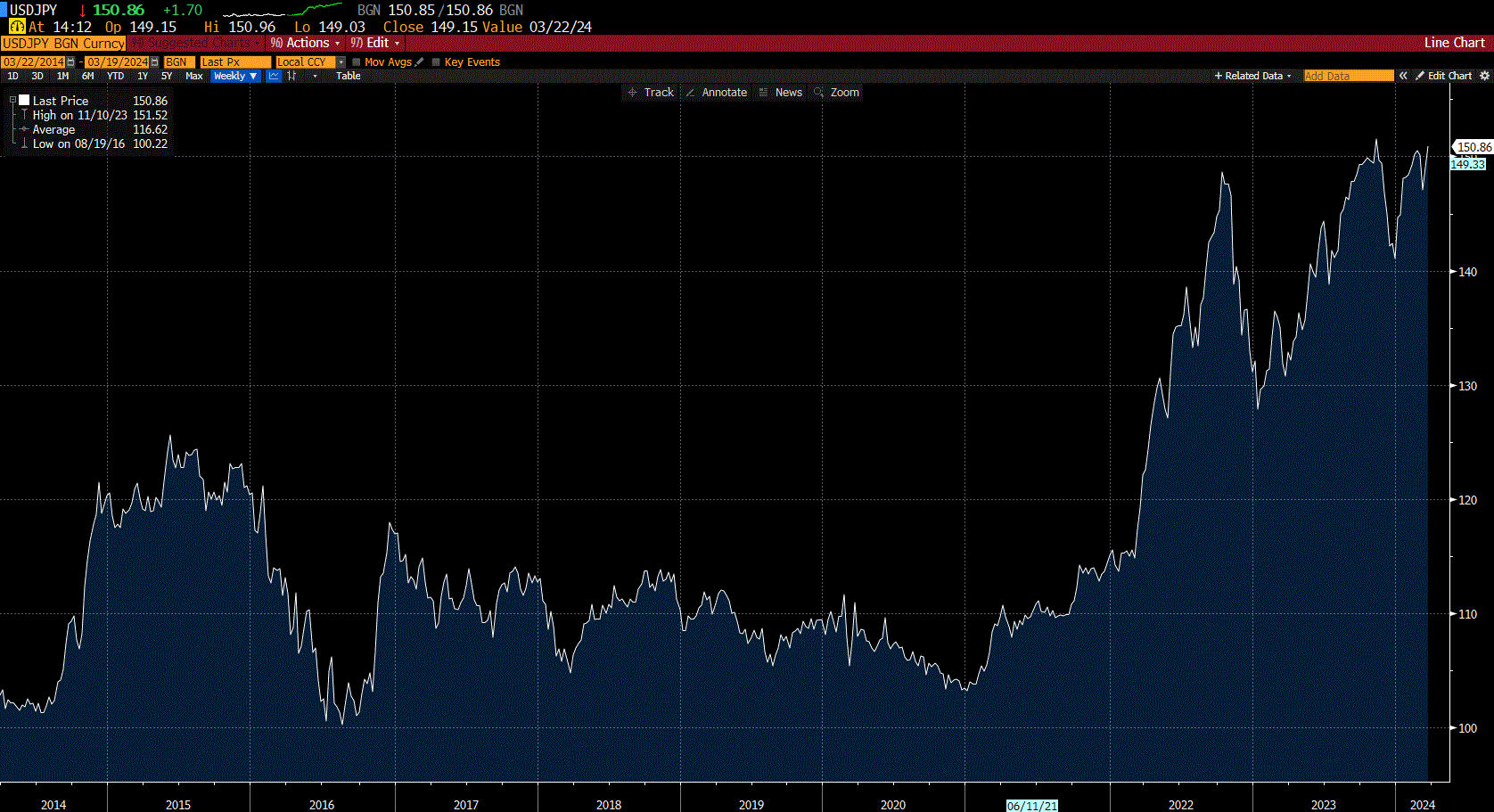Click the Mov Avgs pencil edit icon
Viewport: 1494px width, 812px height.
[419, 62]
